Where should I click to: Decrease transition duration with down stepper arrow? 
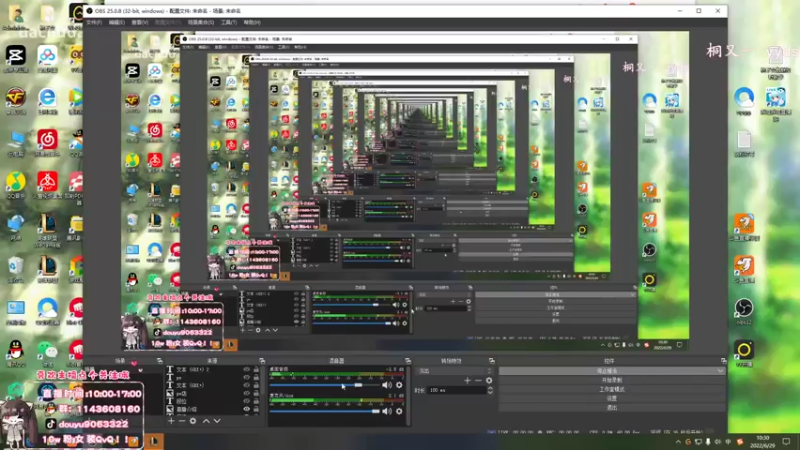click(x=490, y=392)
